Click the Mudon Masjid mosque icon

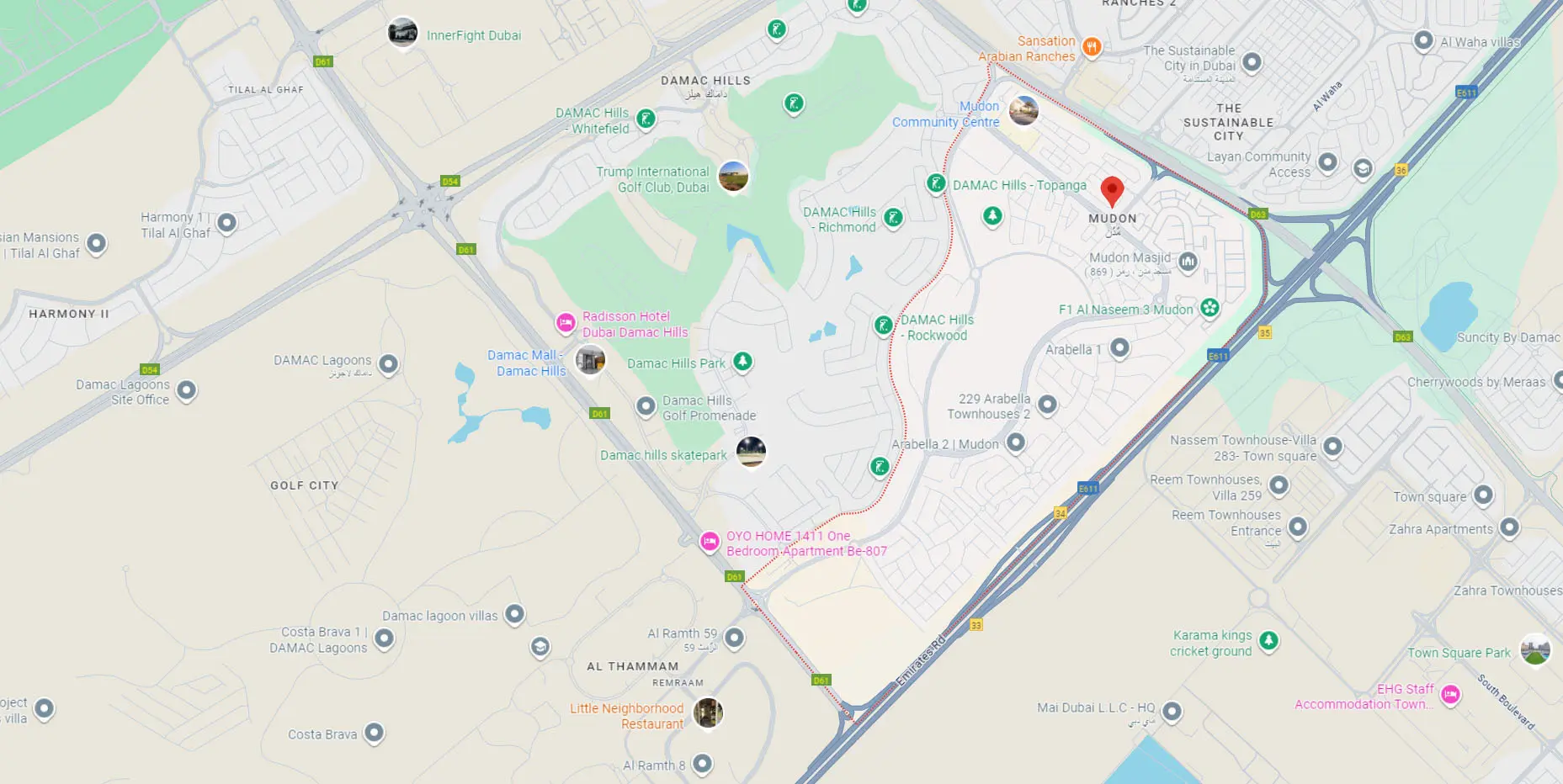pos(1188,262)
